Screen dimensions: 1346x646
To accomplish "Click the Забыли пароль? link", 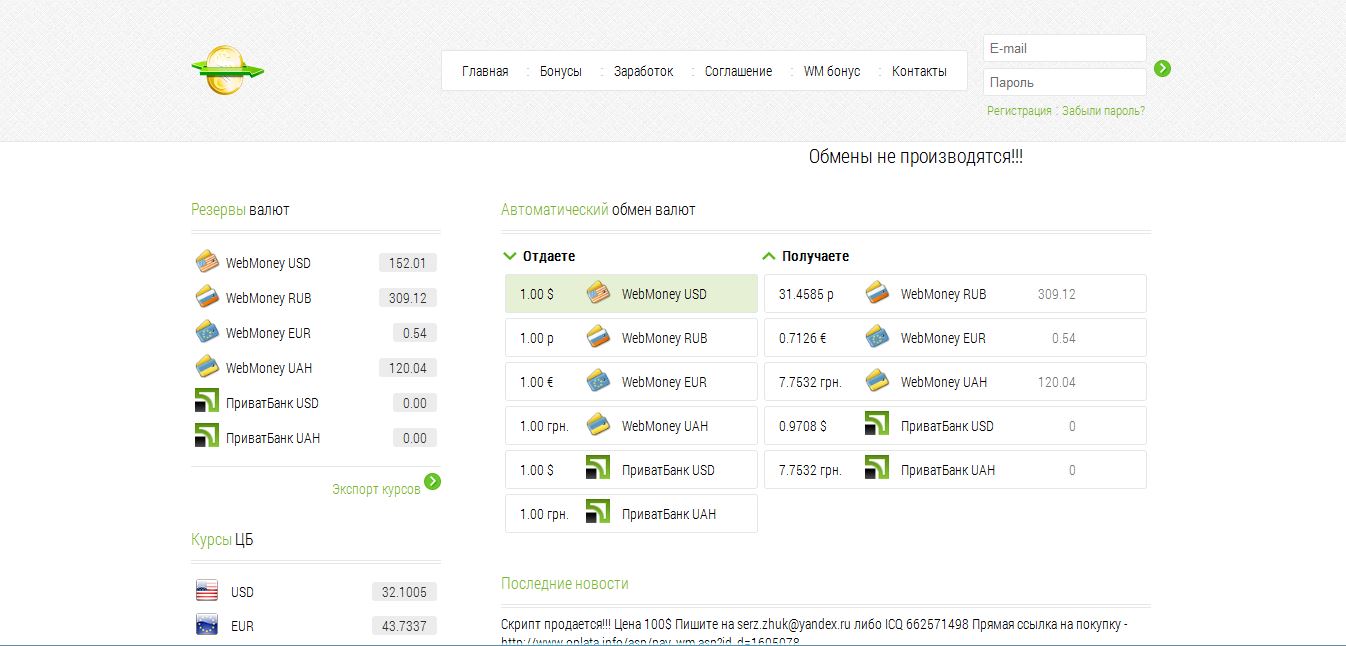I will click(x=1104, y=111).
